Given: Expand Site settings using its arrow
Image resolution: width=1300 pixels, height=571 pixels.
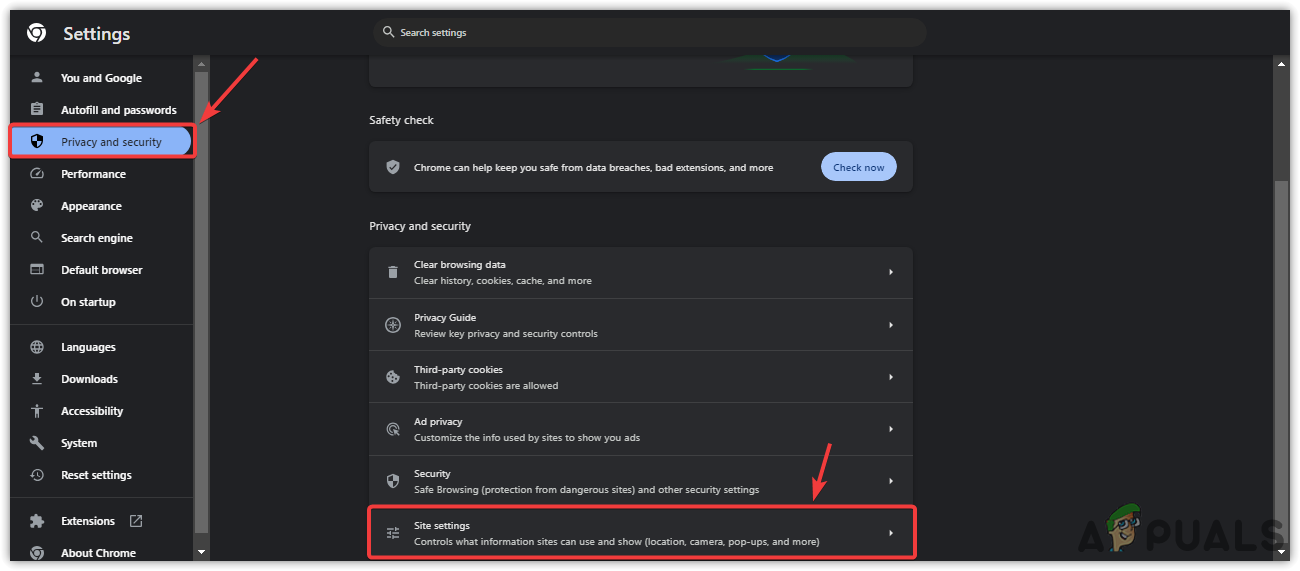Looking at the screenshot, I should click(x=891, y=533).
